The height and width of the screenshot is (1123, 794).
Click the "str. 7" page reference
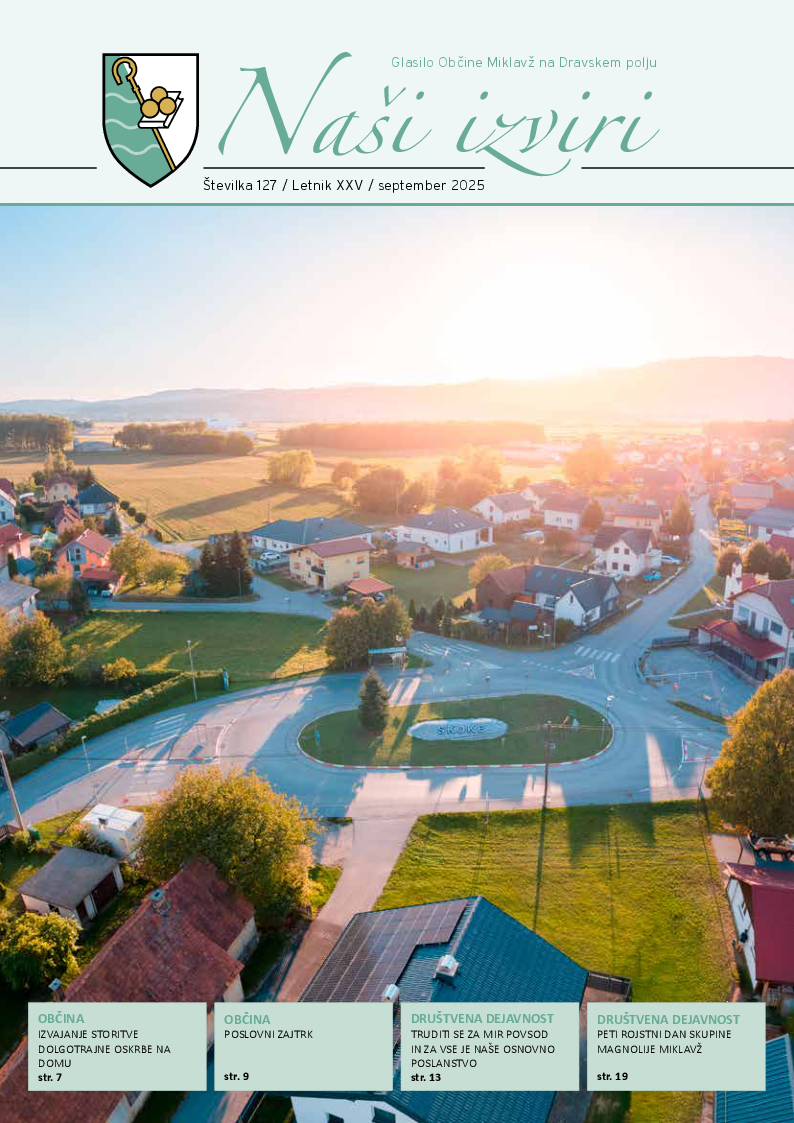tap(50, 1077)
